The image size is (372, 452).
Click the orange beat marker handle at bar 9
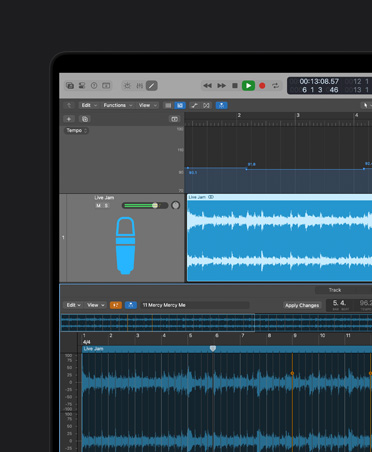tap(292, 373)
